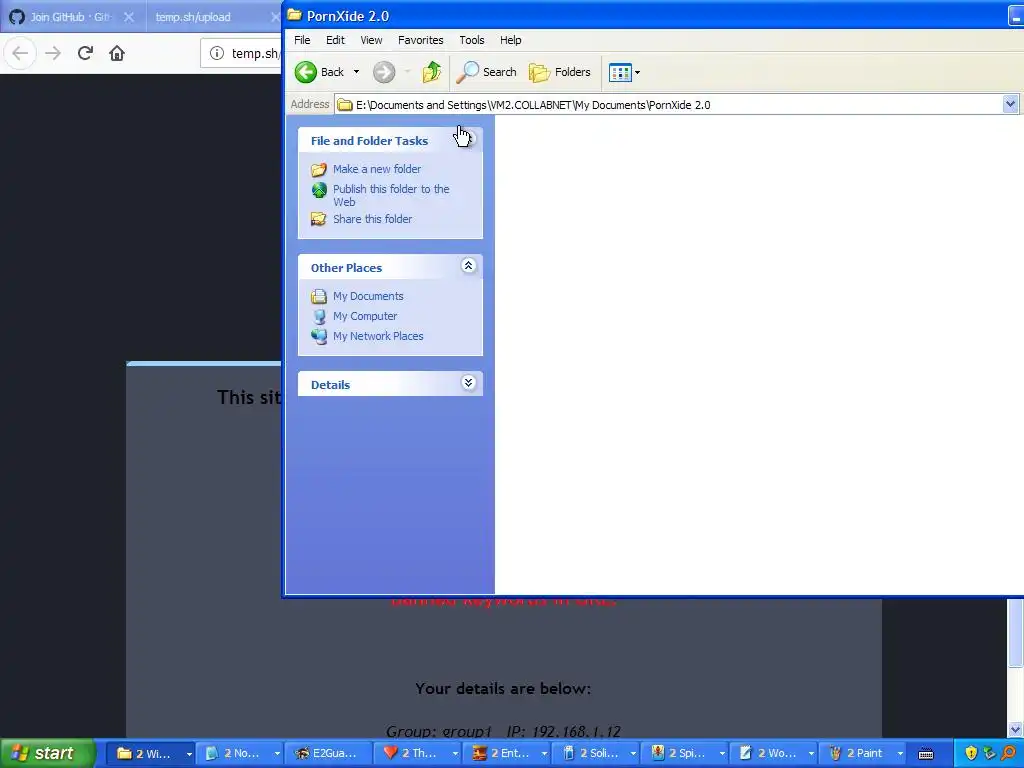The height and width of the screenshot is (768, 1024).
Task: Open the Edit menu
Action: click(335, 40)
